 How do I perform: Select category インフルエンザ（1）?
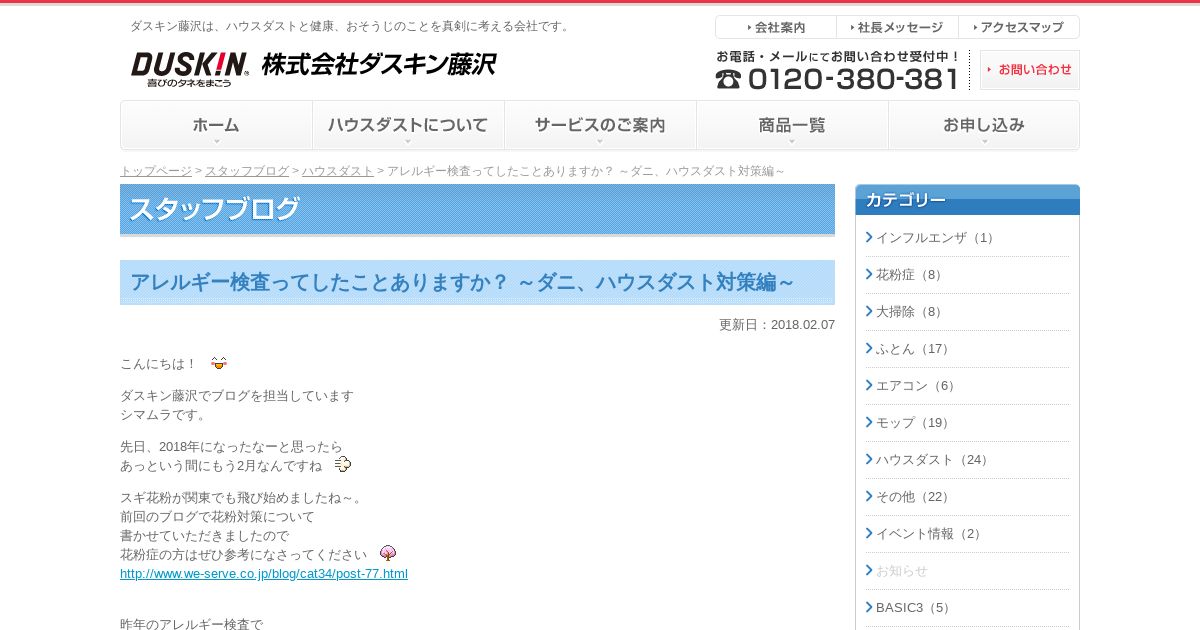936,238
